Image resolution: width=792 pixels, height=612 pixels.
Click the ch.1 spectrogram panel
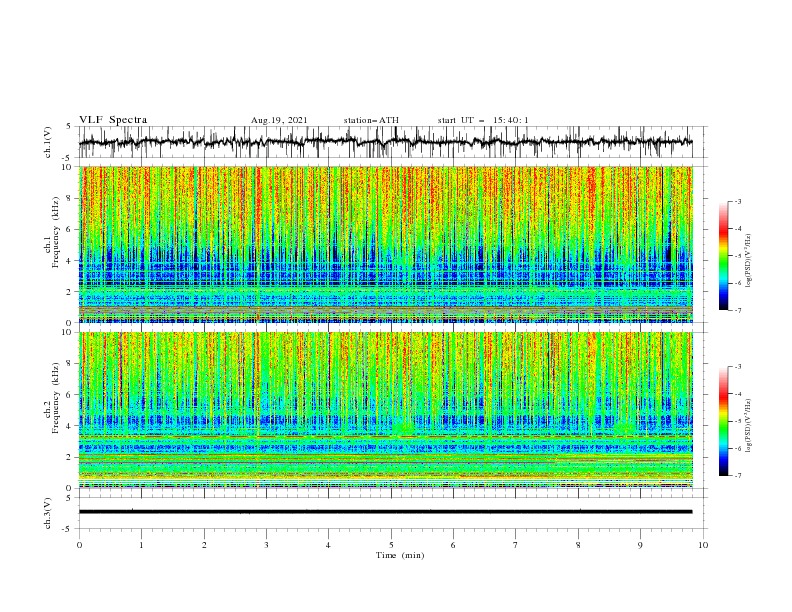(x=385, y=244)
